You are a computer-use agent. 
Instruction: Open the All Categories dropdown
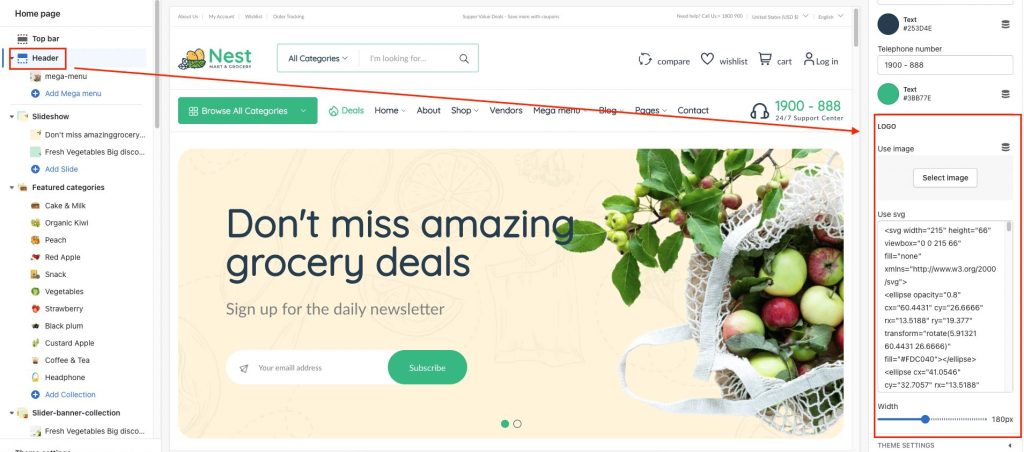[x=318, y=58]
